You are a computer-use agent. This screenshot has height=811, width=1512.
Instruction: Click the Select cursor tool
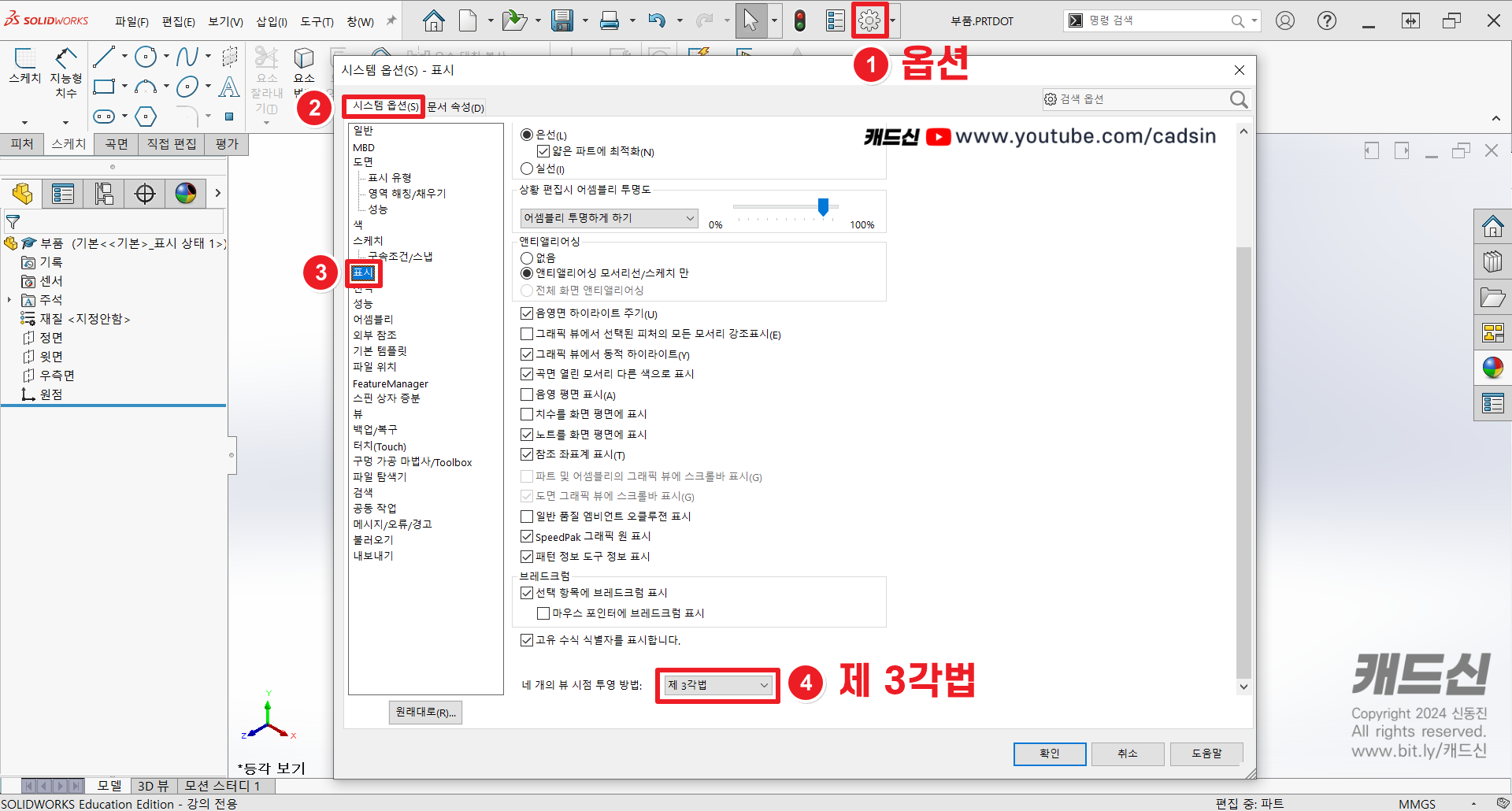(750, 20)
